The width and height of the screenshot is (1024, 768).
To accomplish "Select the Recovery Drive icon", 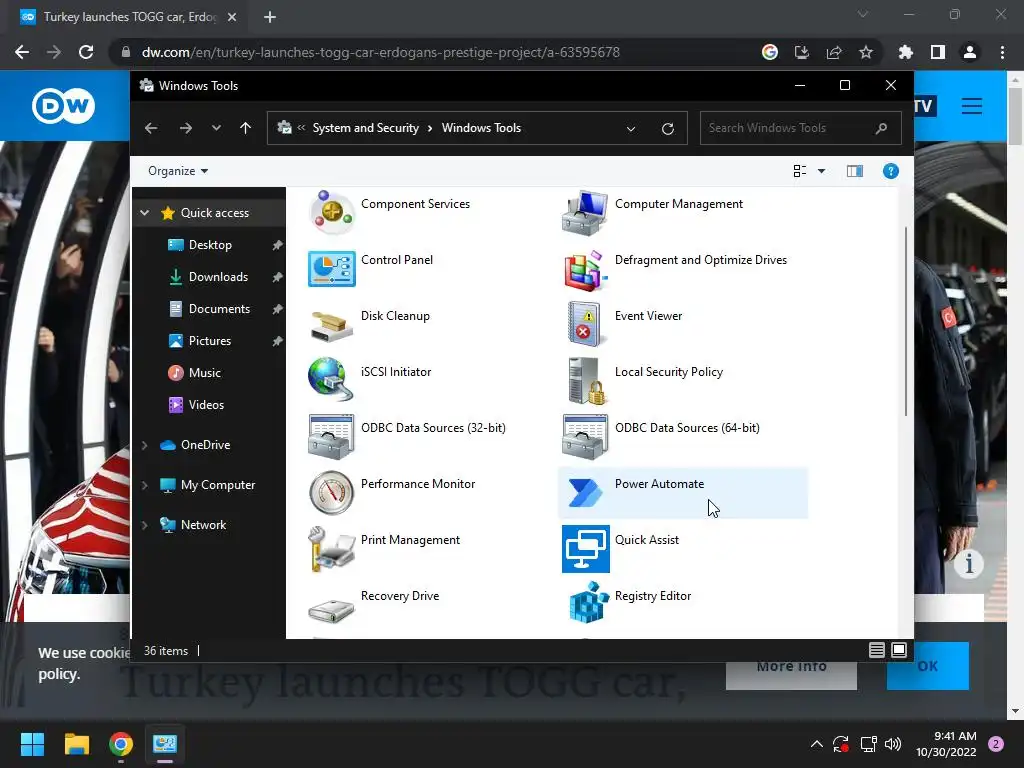I will pos(332,610).
